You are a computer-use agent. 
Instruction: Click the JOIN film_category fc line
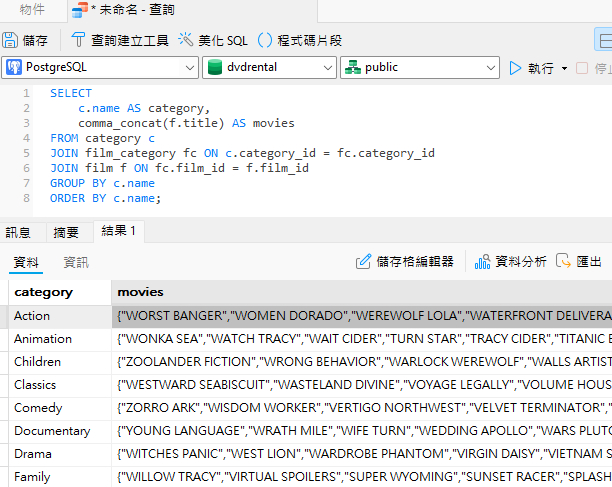[x=242, y=153]
